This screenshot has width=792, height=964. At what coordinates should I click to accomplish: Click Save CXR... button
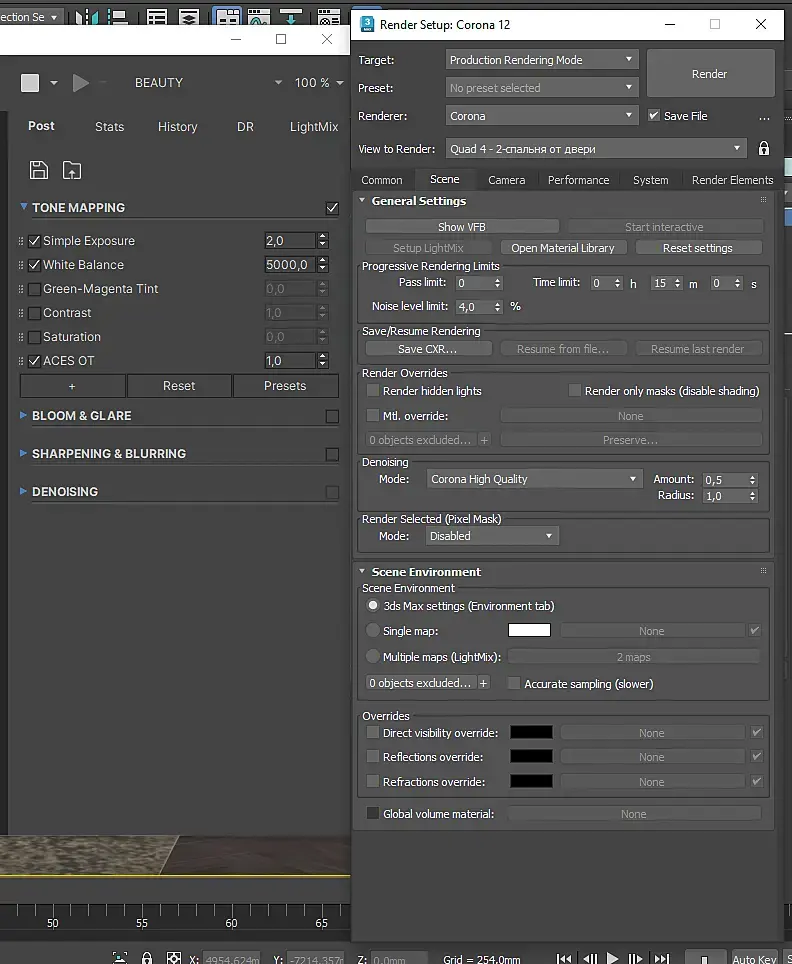pos(428,349)
